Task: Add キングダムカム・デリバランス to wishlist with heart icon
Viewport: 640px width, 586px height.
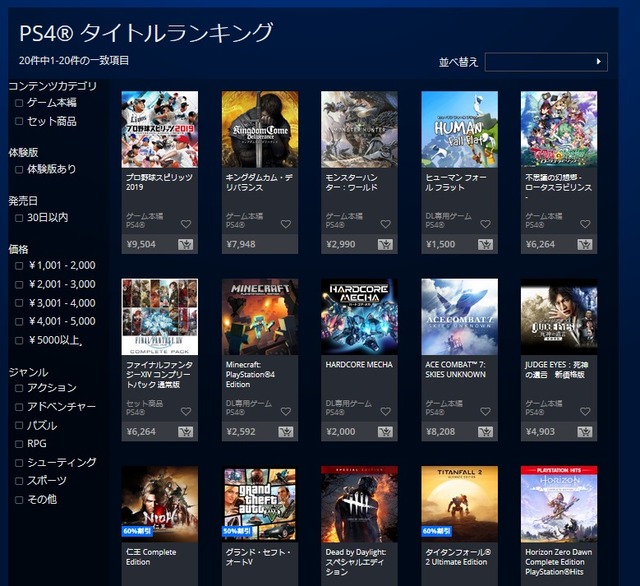Action: [286, 224]
